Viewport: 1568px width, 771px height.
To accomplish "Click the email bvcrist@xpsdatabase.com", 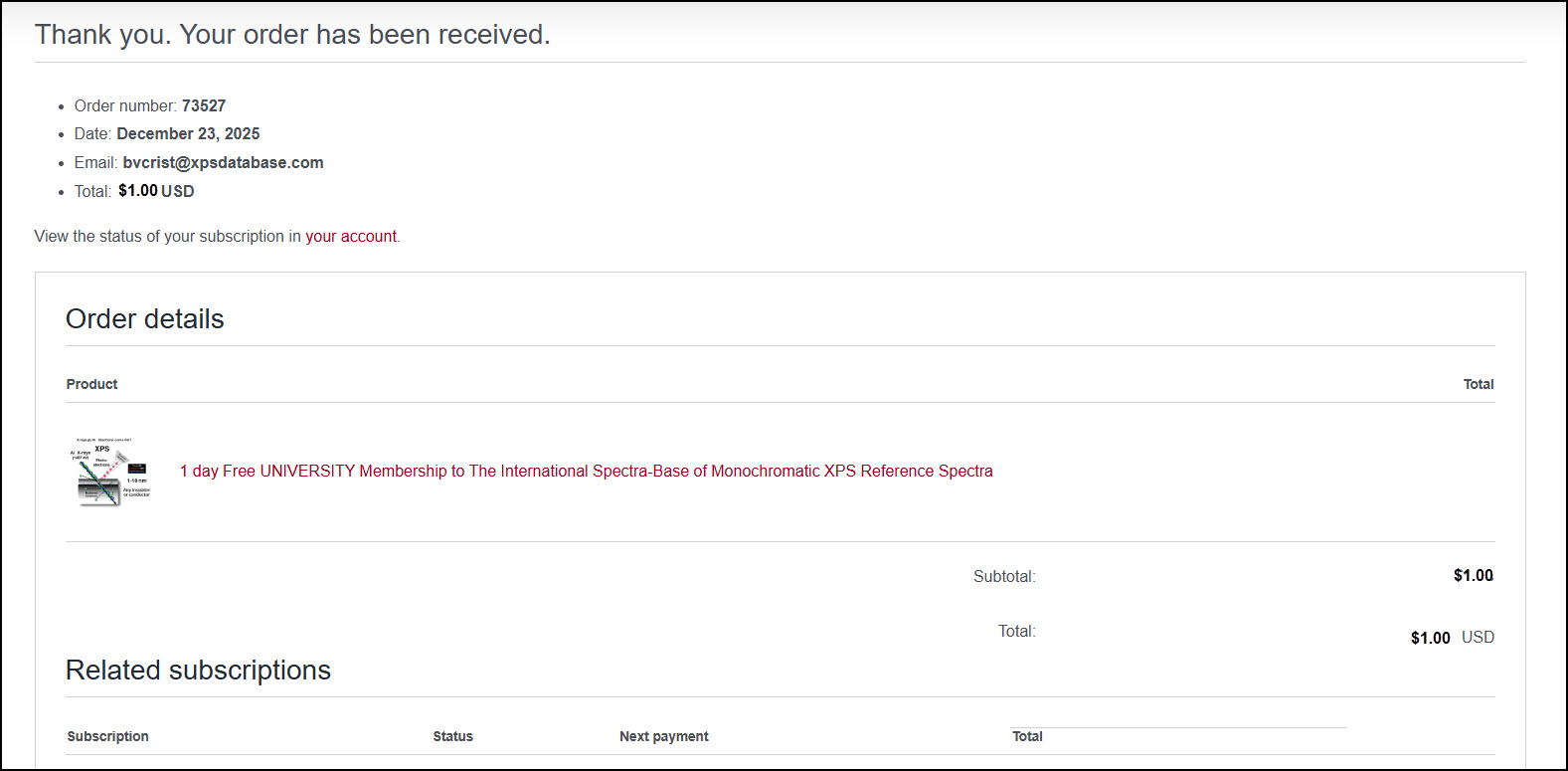I will coord(223,163).
